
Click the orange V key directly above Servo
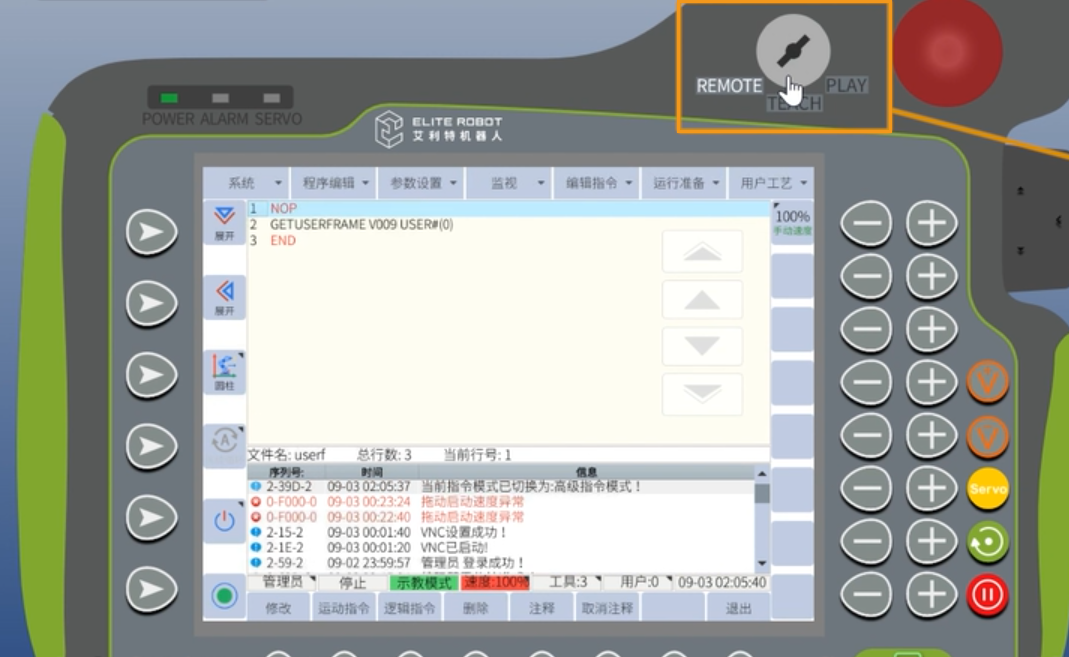[988, 436]
